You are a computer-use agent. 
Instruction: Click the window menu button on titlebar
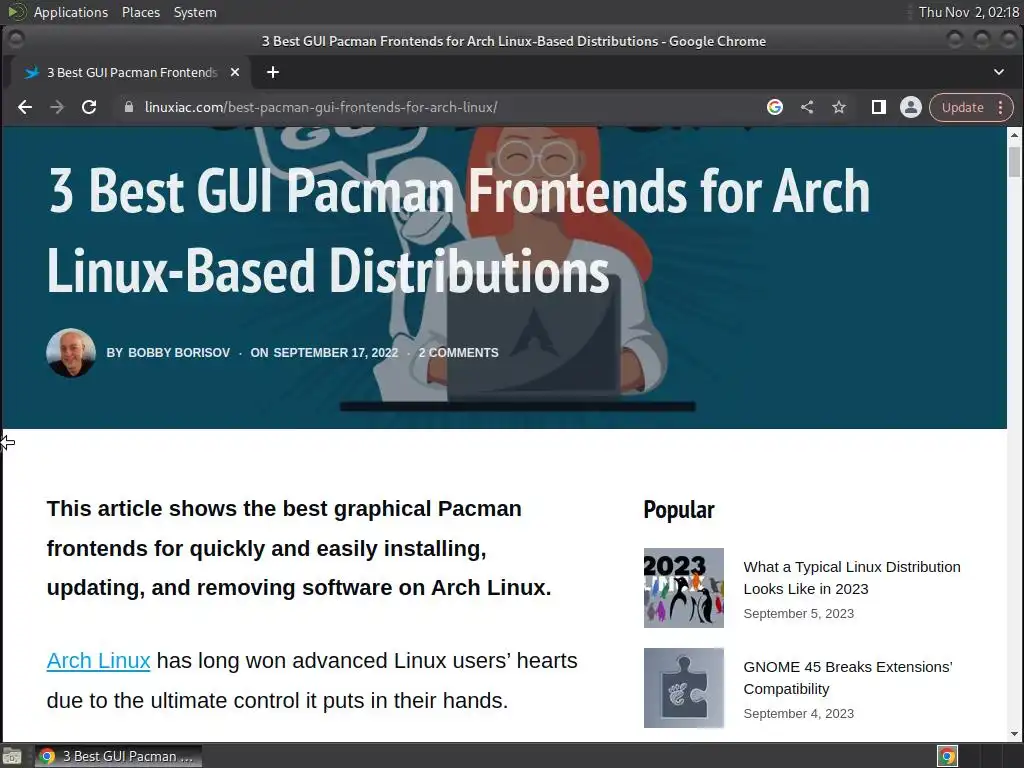pyautogui.click(x=16, y=40)
